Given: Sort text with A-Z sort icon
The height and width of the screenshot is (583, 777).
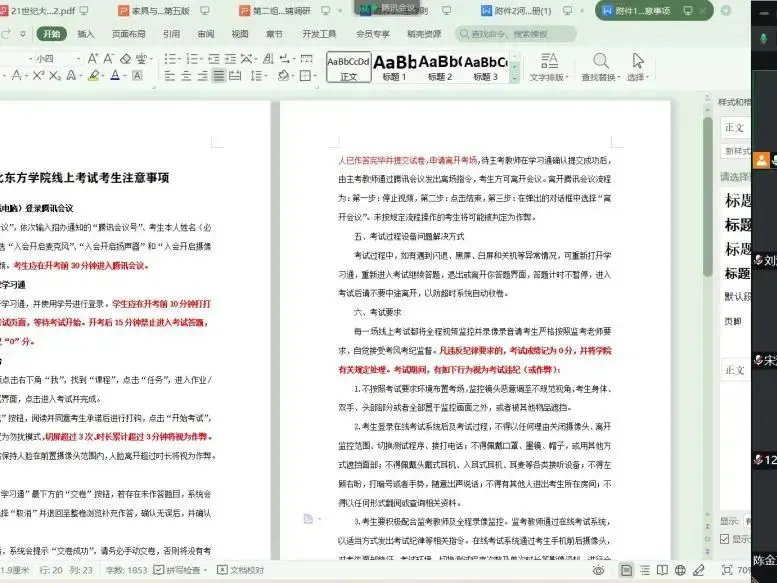Looking at the screenshot, I should 268,59.
